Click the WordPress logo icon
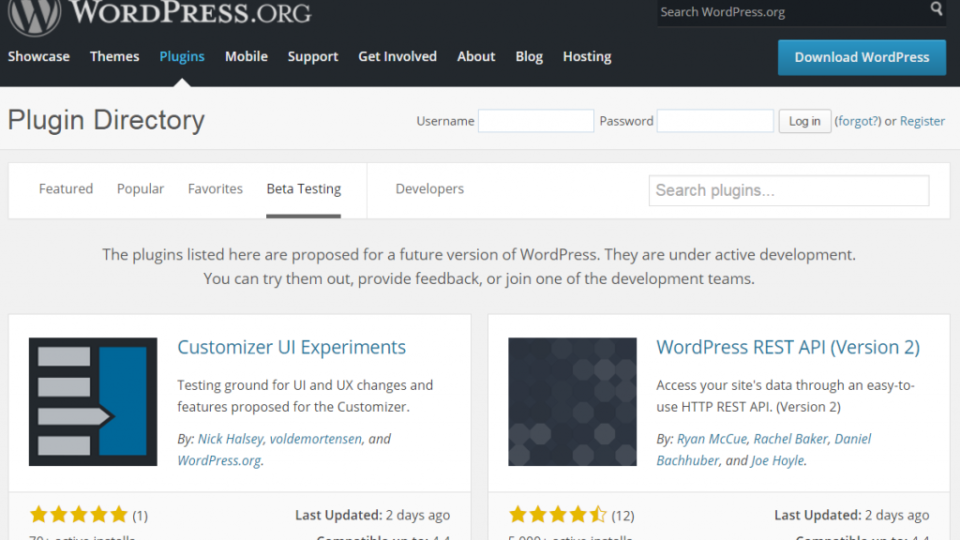 point(34,17)
